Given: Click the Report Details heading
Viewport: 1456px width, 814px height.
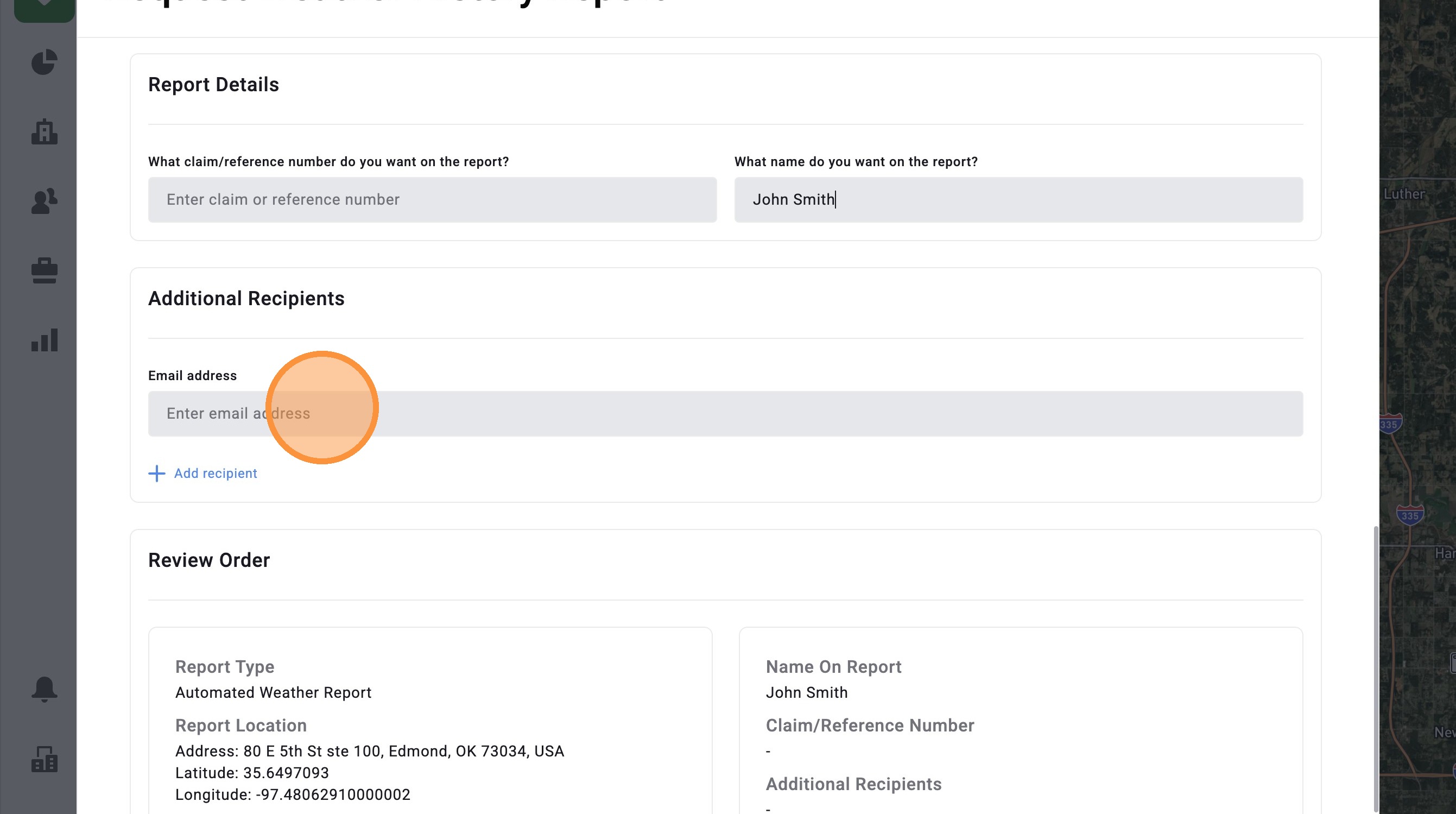Looking at the screenshot, I should click(x=214, y=84).
